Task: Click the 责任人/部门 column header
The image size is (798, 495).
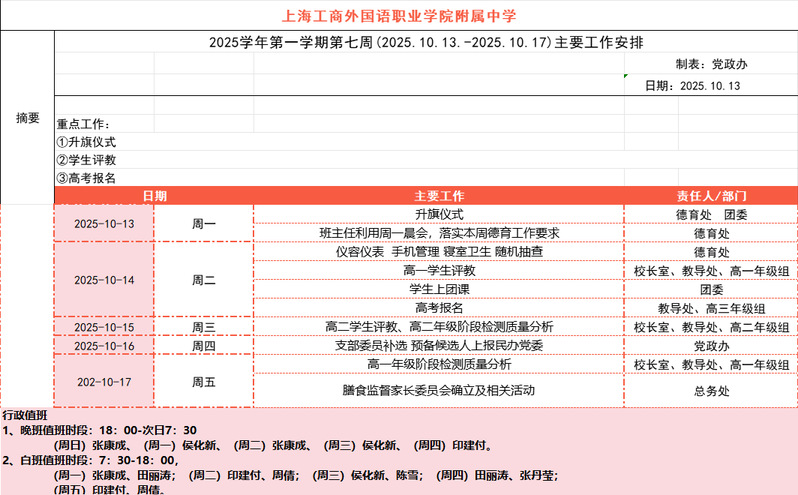Action: pyautogui.click(x=711, y=196)
